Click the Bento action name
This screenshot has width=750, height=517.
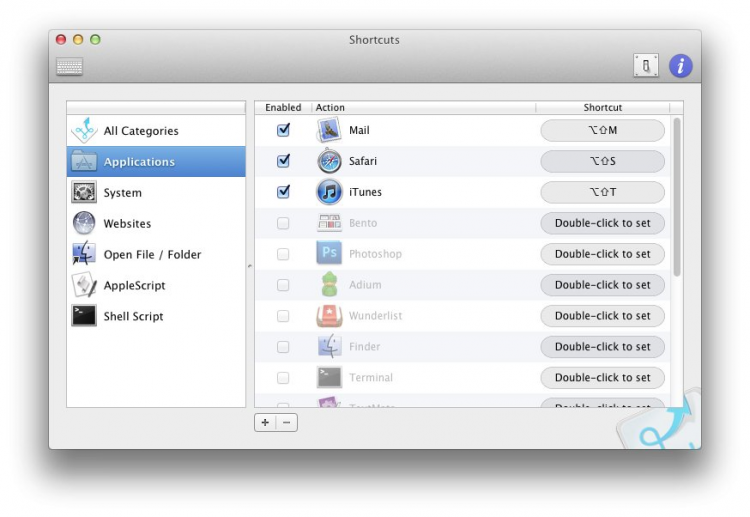coord(363,223)
